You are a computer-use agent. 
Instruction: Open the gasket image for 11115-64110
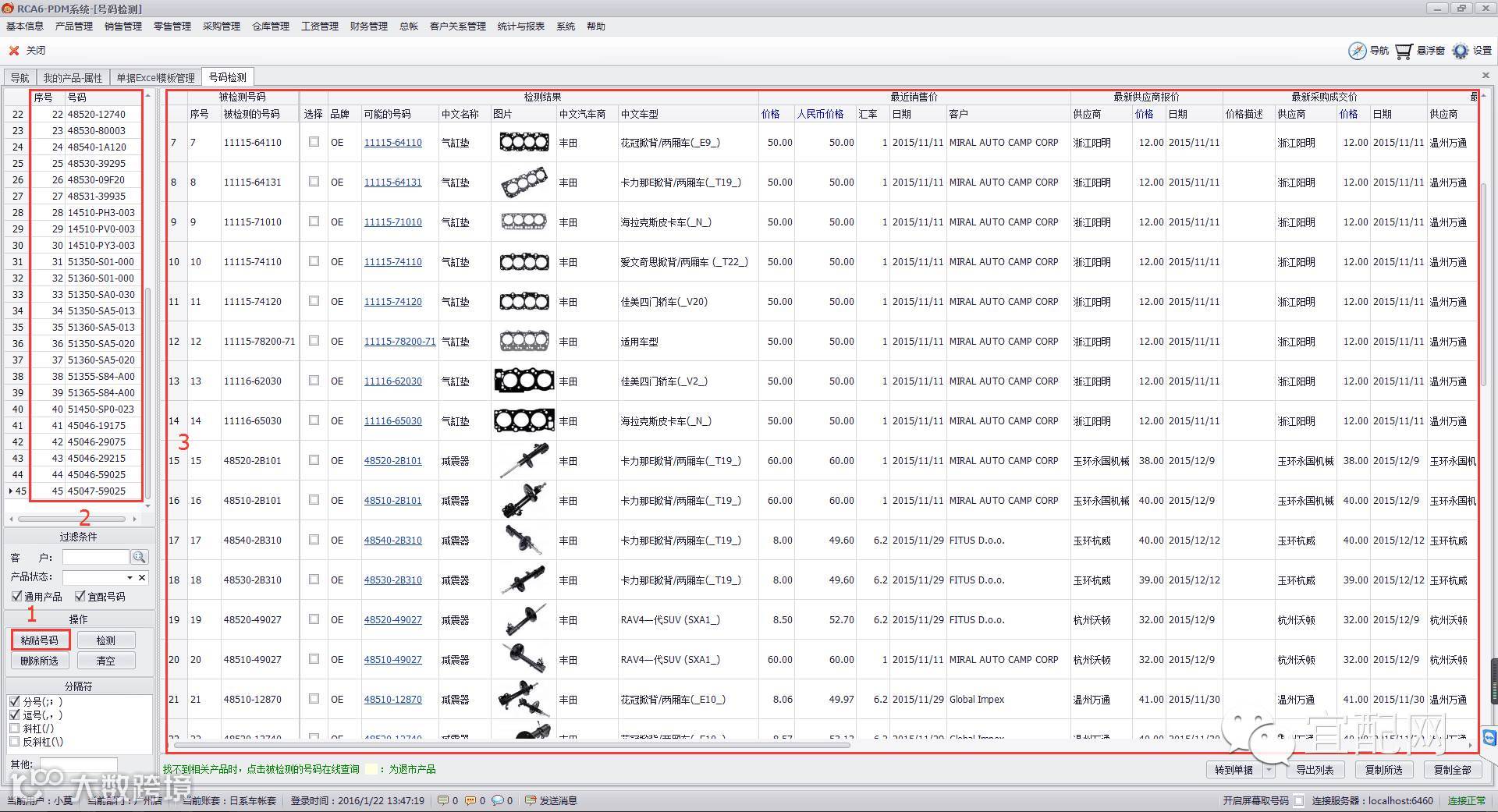(524, 143)
